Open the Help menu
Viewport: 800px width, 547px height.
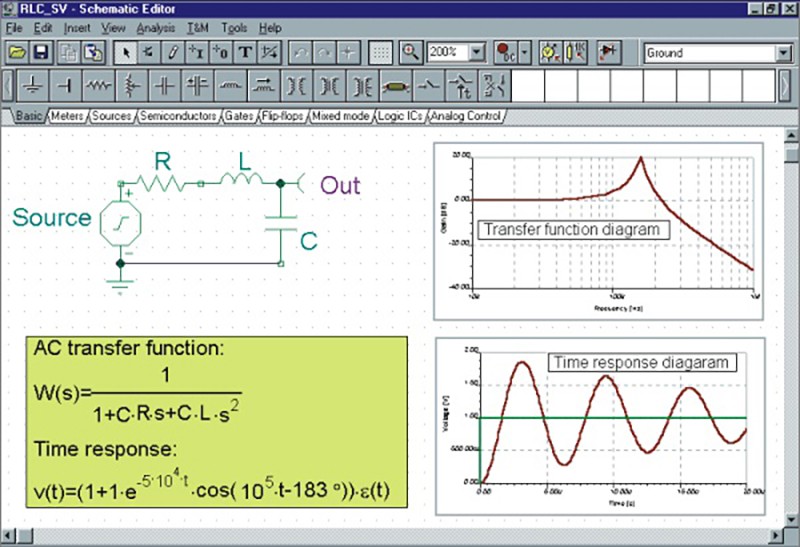[x=270, y=28]
